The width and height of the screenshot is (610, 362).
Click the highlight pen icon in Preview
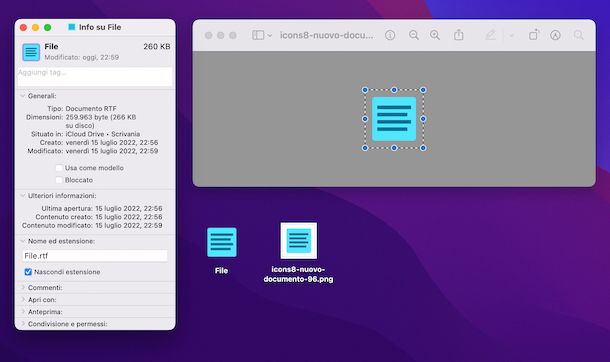click(x=490, y=35)
